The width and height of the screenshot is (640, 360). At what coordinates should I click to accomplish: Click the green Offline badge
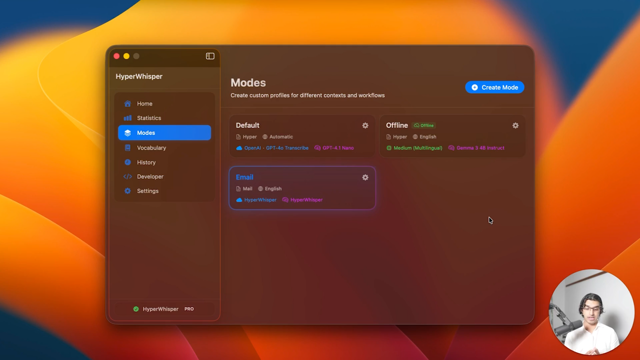pos(424,125)
